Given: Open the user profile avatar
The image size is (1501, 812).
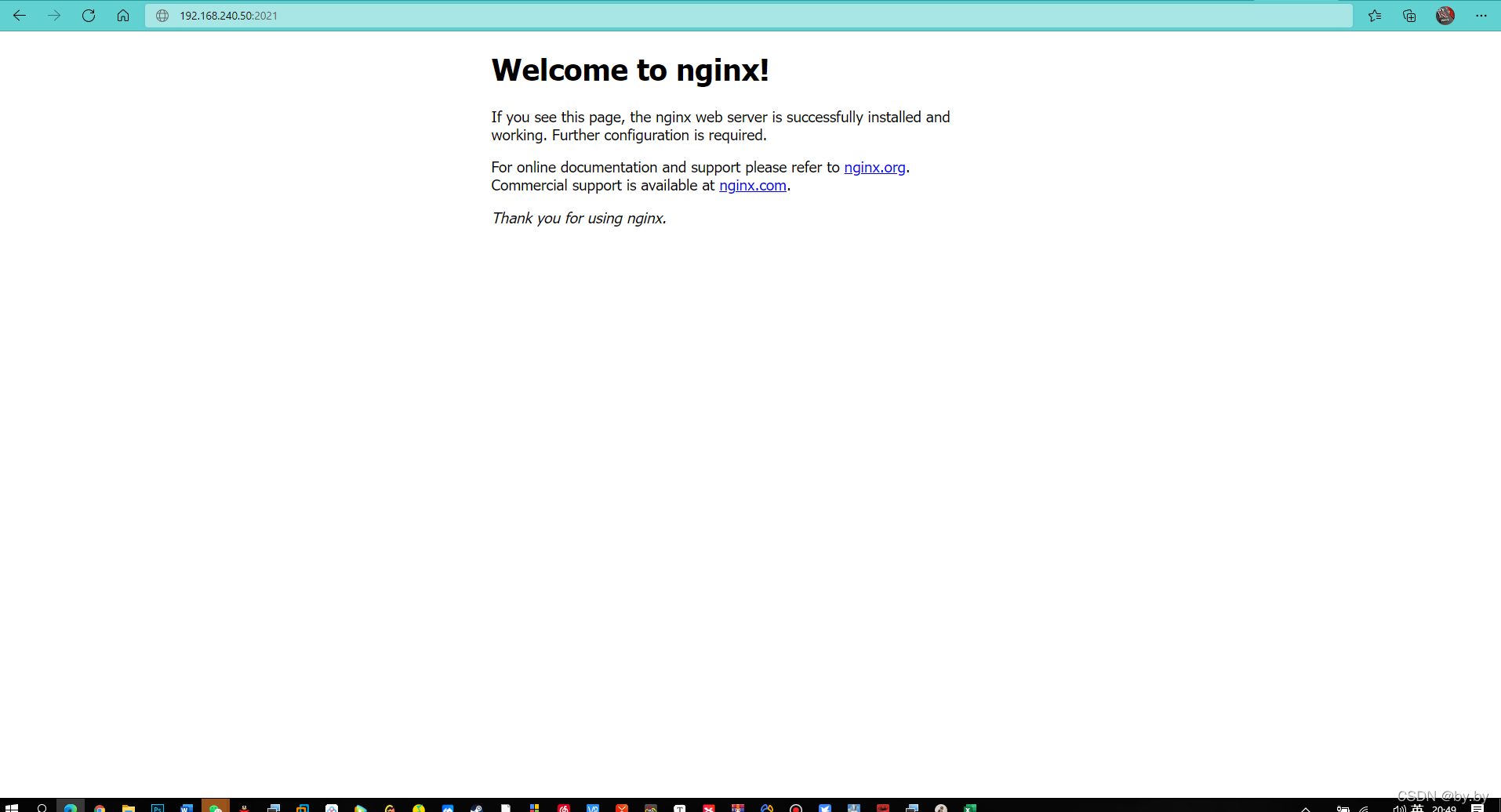Looking at the screenshot, I should coord(1445,16).
